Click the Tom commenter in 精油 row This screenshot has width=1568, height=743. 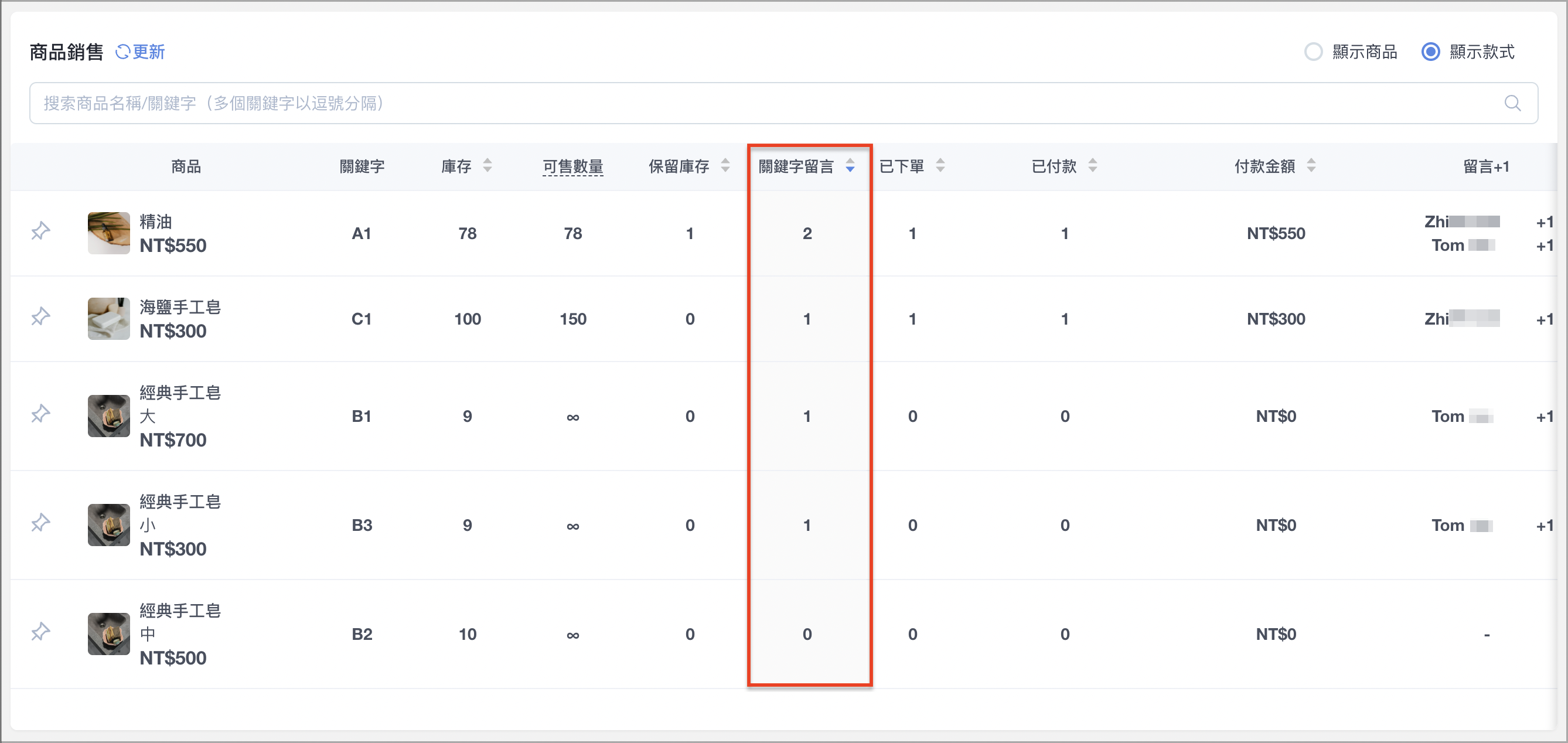(1462, 246)
